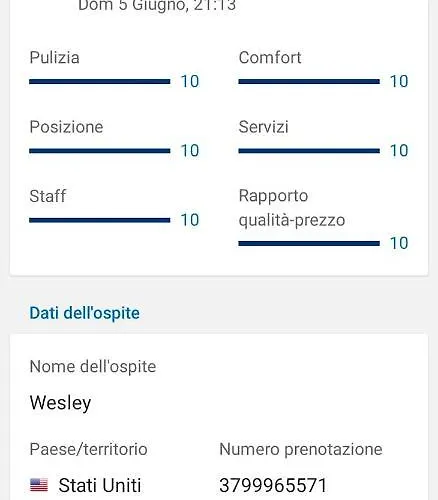This screenshot has height=500, width=438.
Task: Click the Comfort rating bar
Action: point(309,82)
